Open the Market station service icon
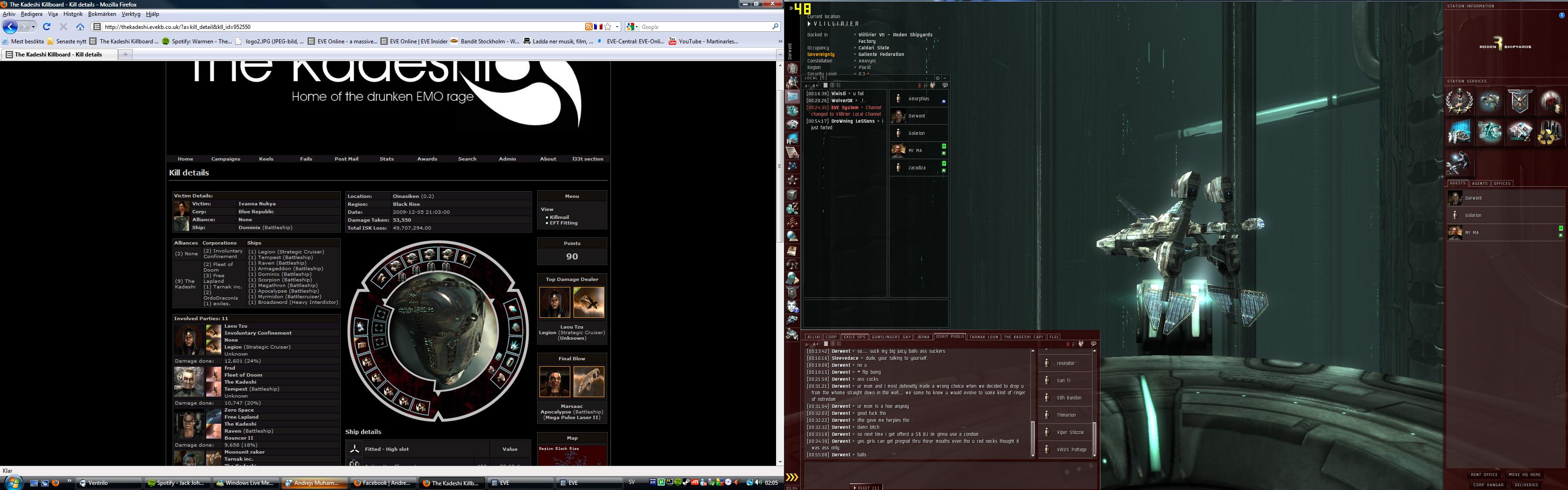 1520,132
